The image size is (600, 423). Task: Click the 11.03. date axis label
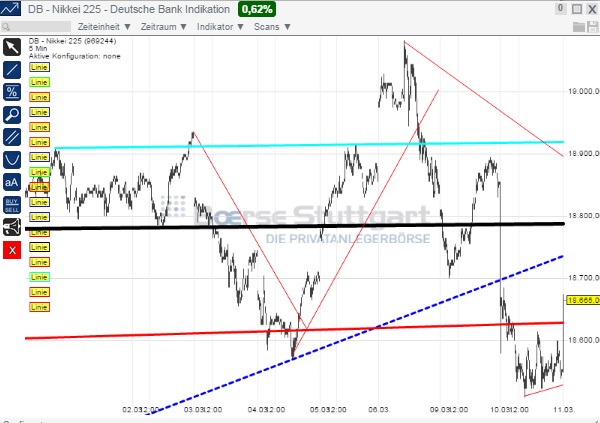tap(564, 410)
